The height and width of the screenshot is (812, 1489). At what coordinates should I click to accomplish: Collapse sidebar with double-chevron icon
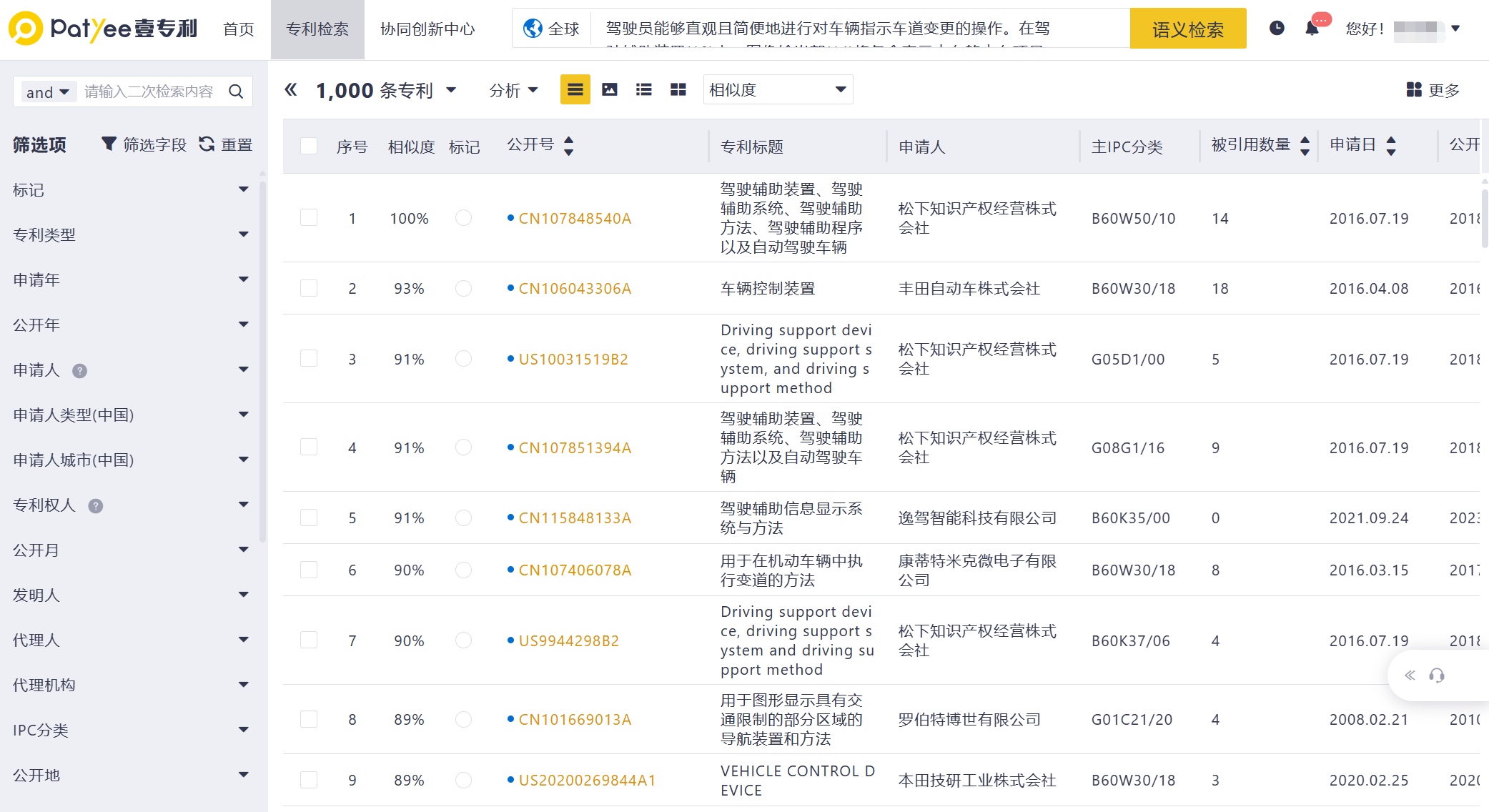tap(290, 89)
